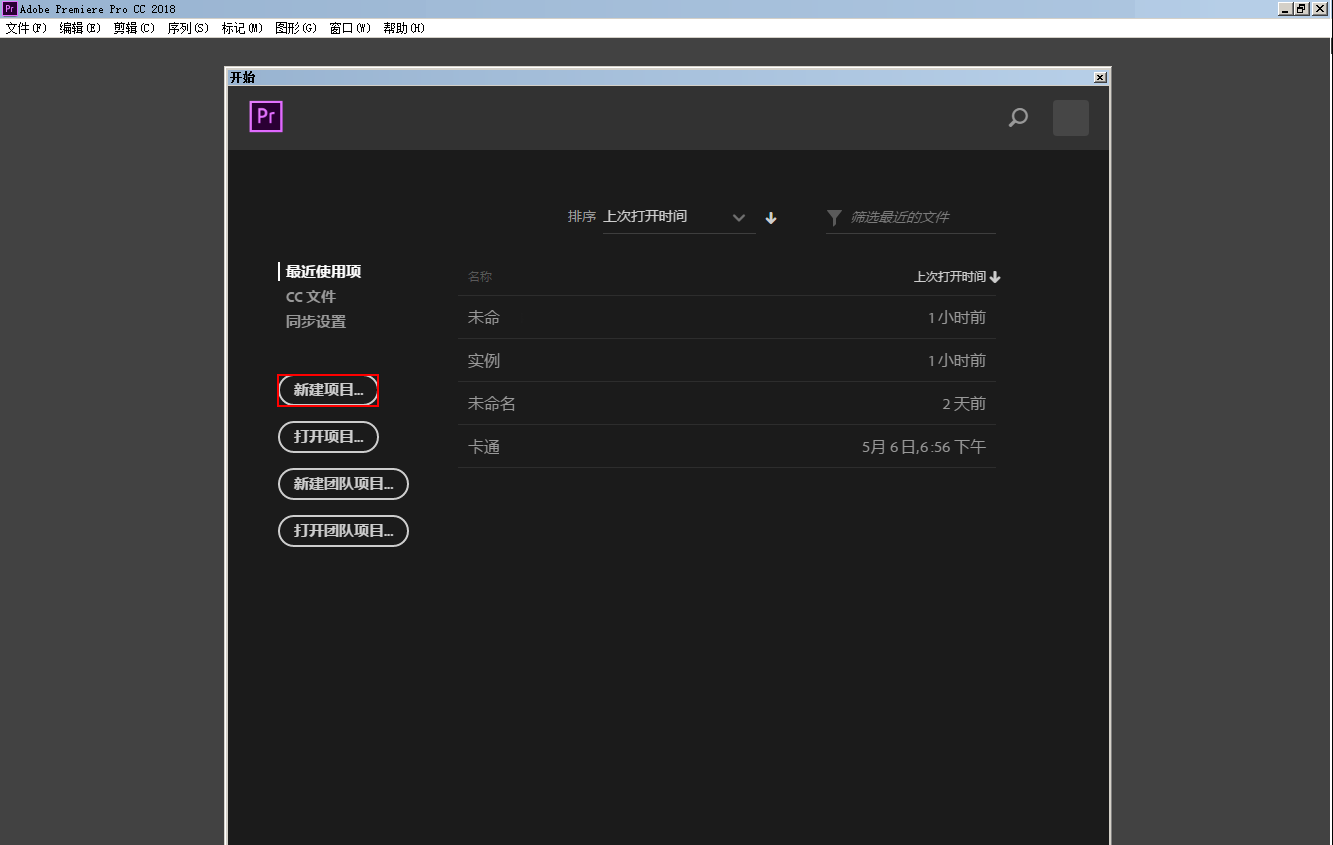
Task: Open recent project 未命
Action: (x=727, y=318)
